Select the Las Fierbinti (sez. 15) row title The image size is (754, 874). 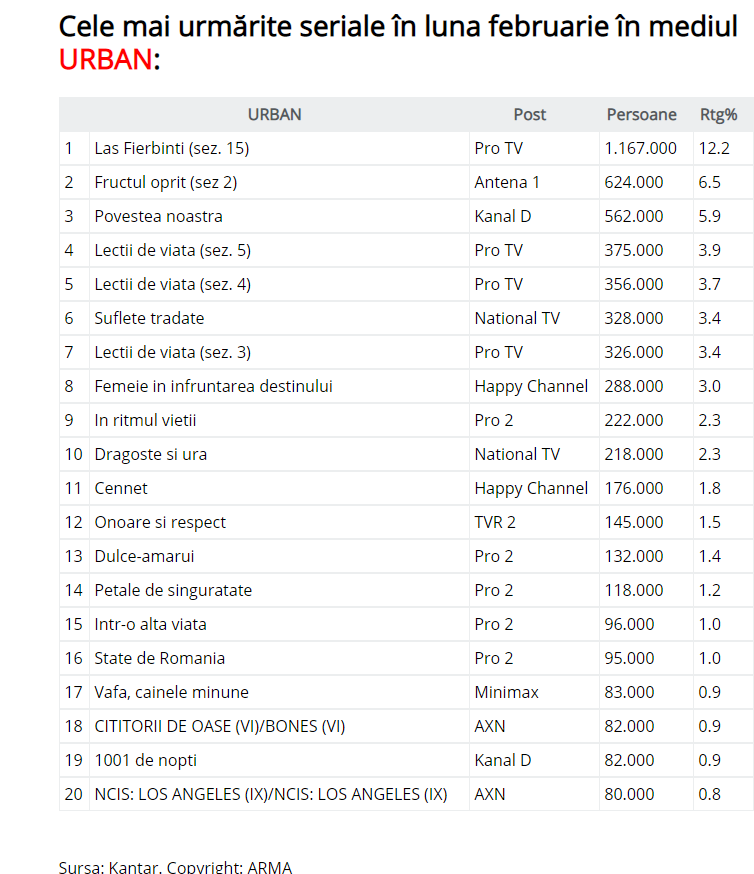pos(171,148)
